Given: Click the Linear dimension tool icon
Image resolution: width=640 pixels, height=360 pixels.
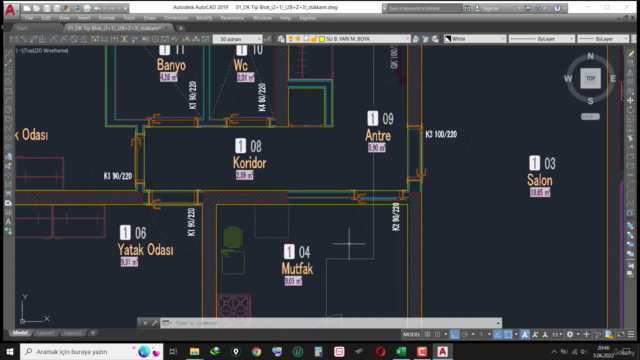Looking at the screenshot, I should coord(13,39).
